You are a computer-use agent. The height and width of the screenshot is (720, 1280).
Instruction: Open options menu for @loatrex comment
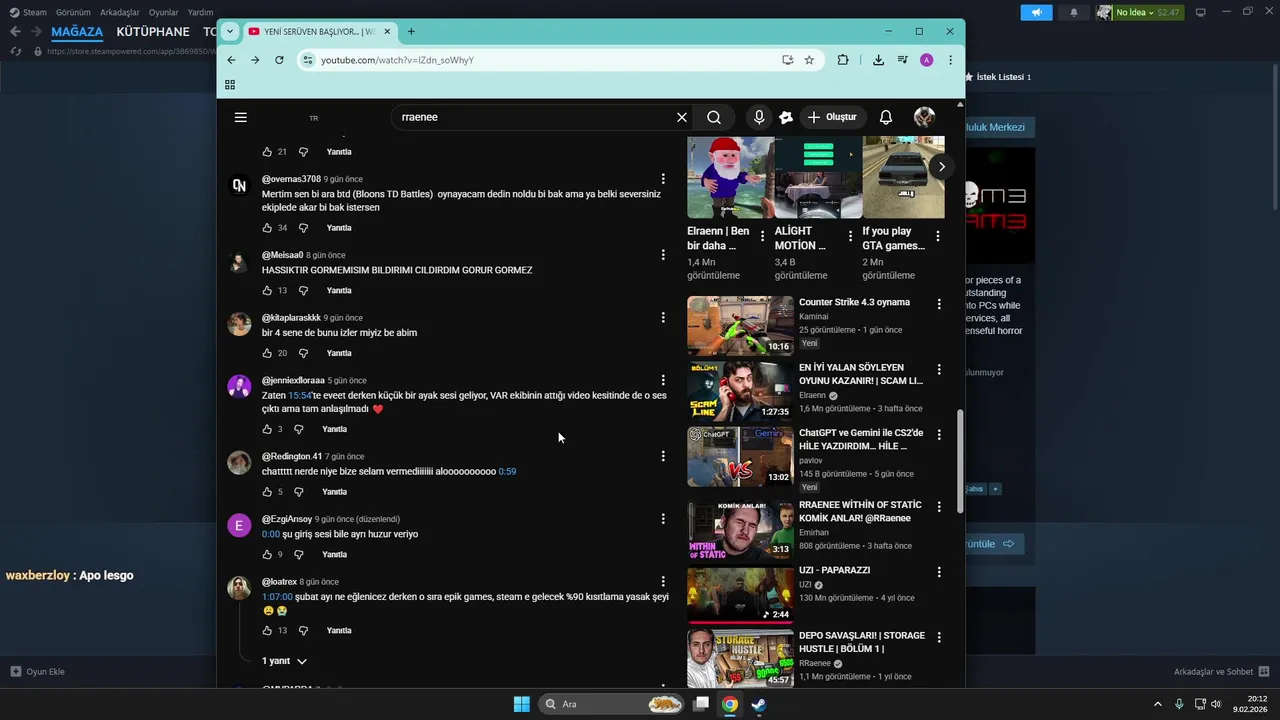coord(662,581)
